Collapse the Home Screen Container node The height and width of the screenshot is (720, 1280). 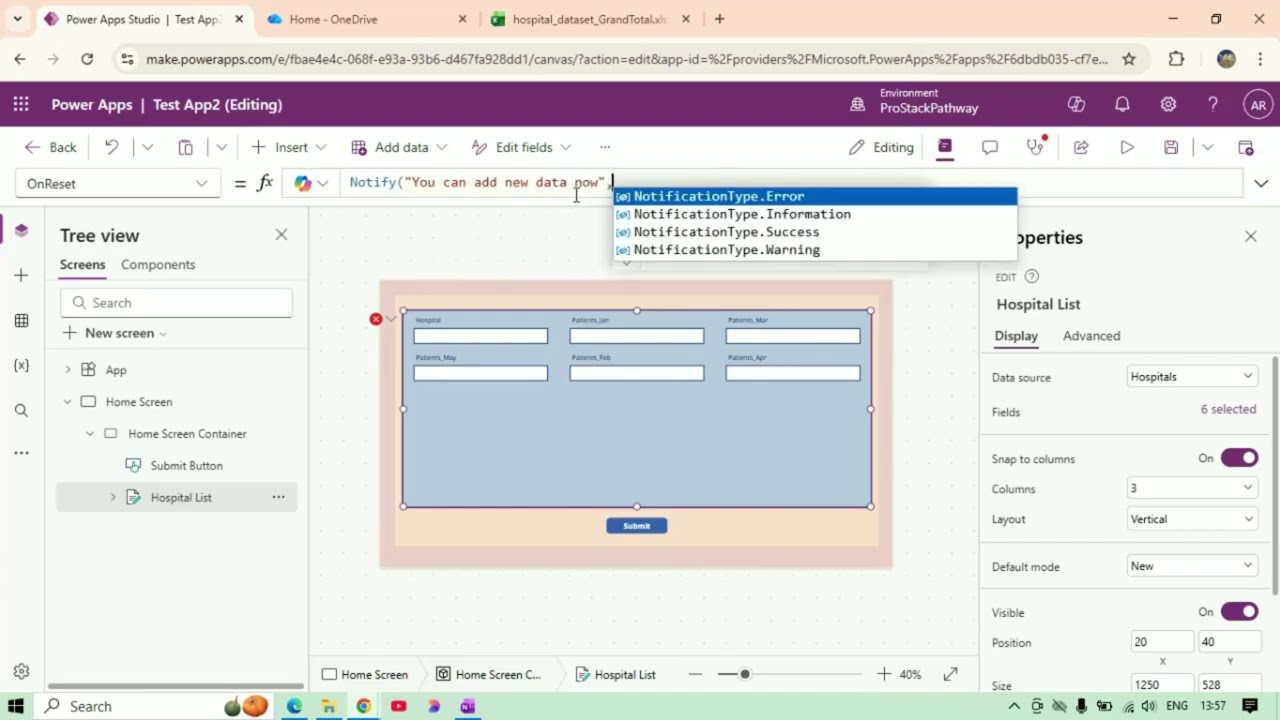tap(90, 434)
